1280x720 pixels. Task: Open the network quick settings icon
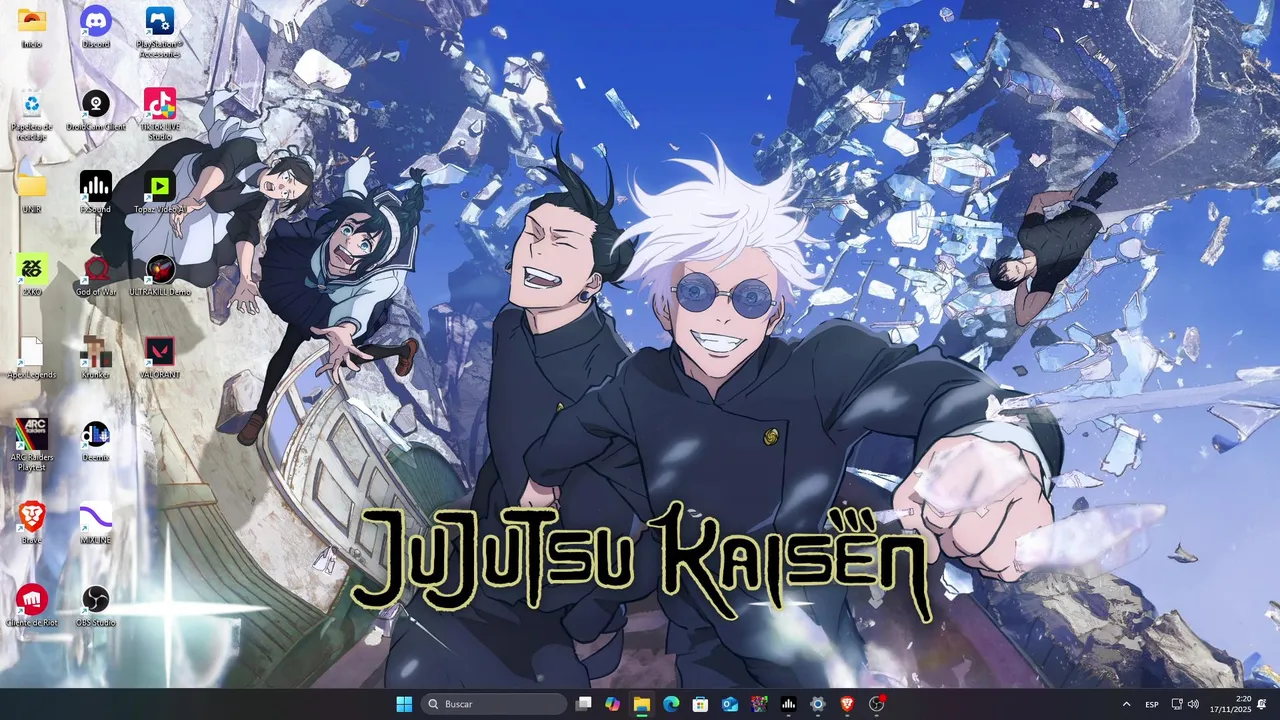[1177, 704]
